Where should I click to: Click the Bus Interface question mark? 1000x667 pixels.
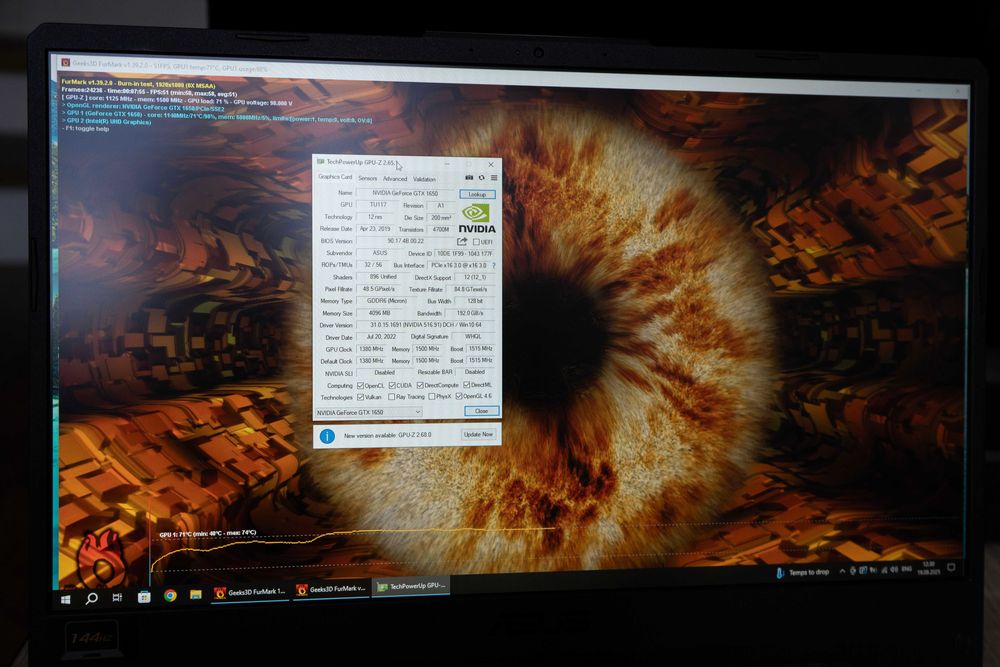(494, 265)
